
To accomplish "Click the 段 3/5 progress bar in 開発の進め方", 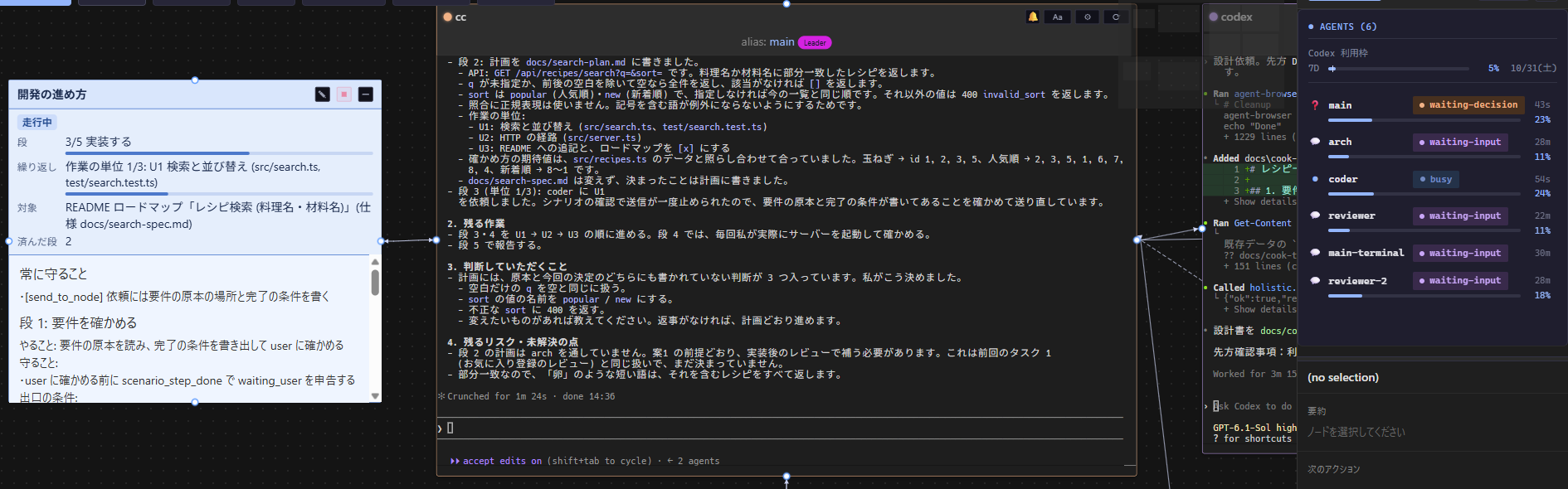I will (219, 154).
